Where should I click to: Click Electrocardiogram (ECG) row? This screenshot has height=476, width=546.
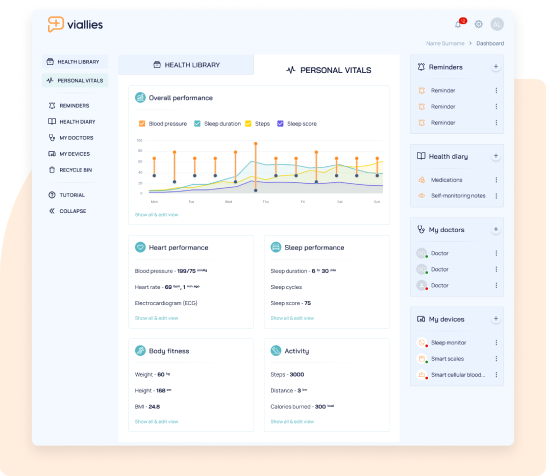click(x=166, y=303)
